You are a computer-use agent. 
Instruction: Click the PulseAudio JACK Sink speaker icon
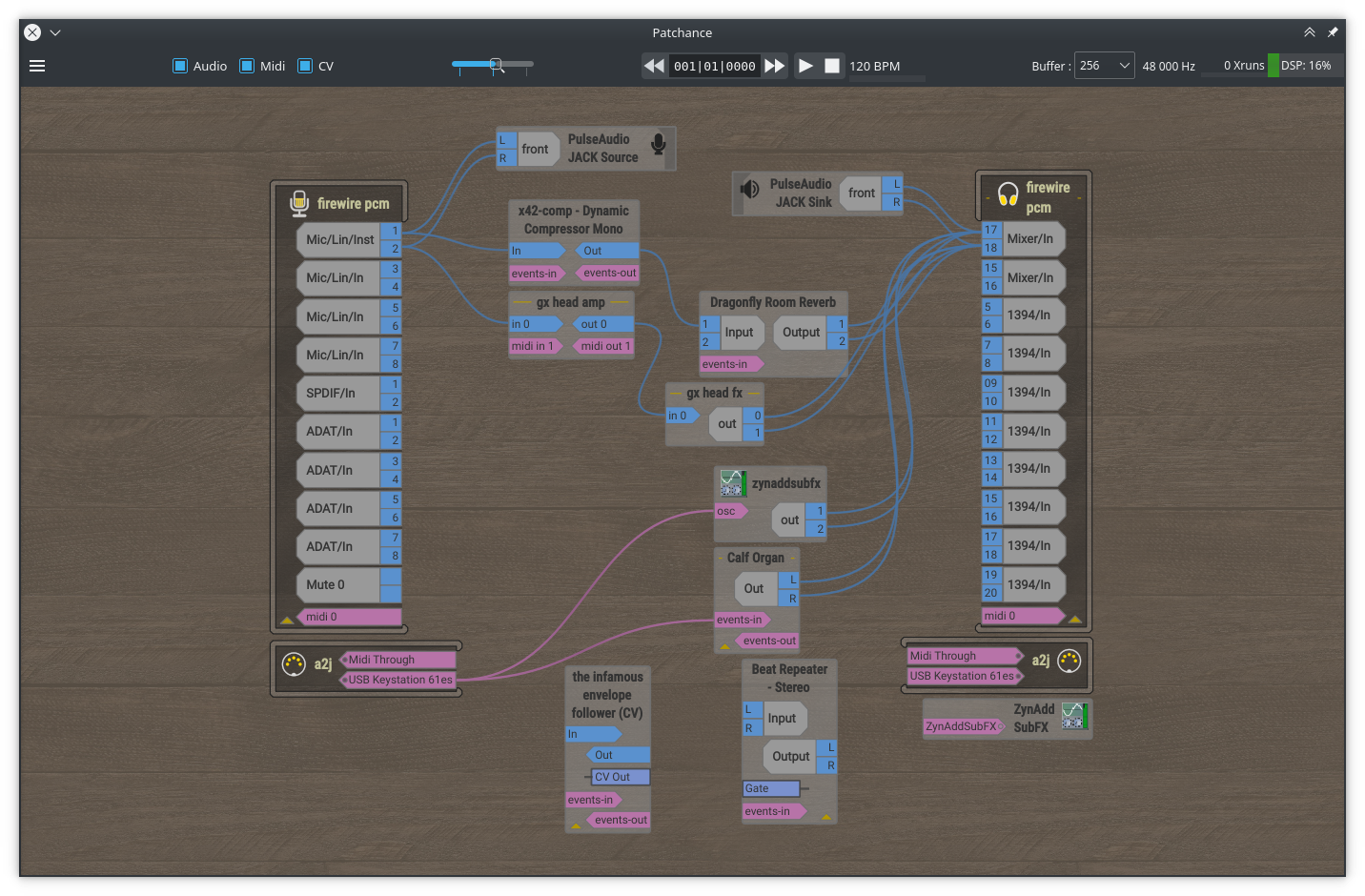tap(750, 189)
